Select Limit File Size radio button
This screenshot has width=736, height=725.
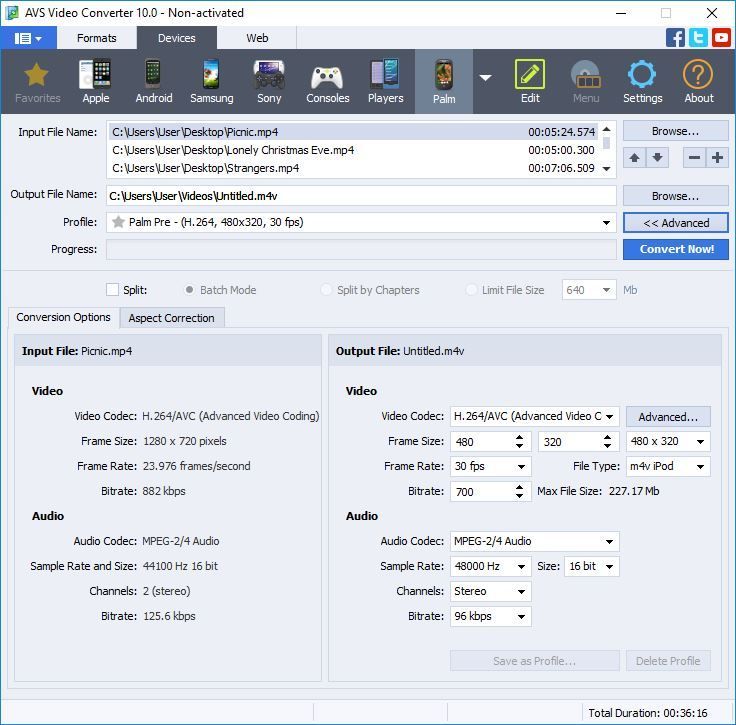[471, 290]
